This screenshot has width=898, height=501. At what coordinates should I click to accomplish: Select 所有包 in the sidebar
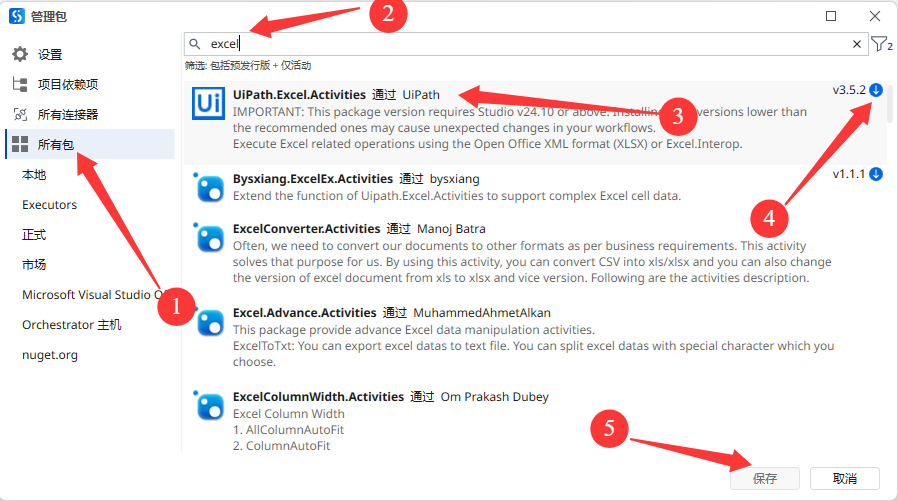click(90, 144)
